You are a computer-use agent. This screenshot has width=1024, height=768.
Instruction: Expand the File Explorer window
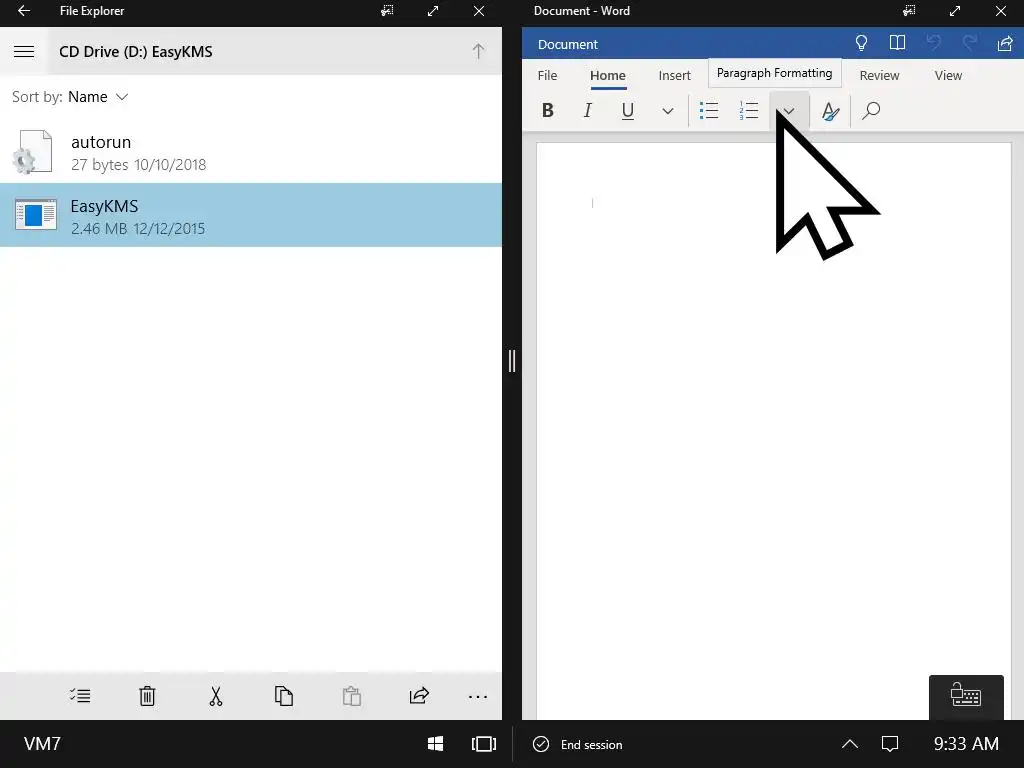433,11
